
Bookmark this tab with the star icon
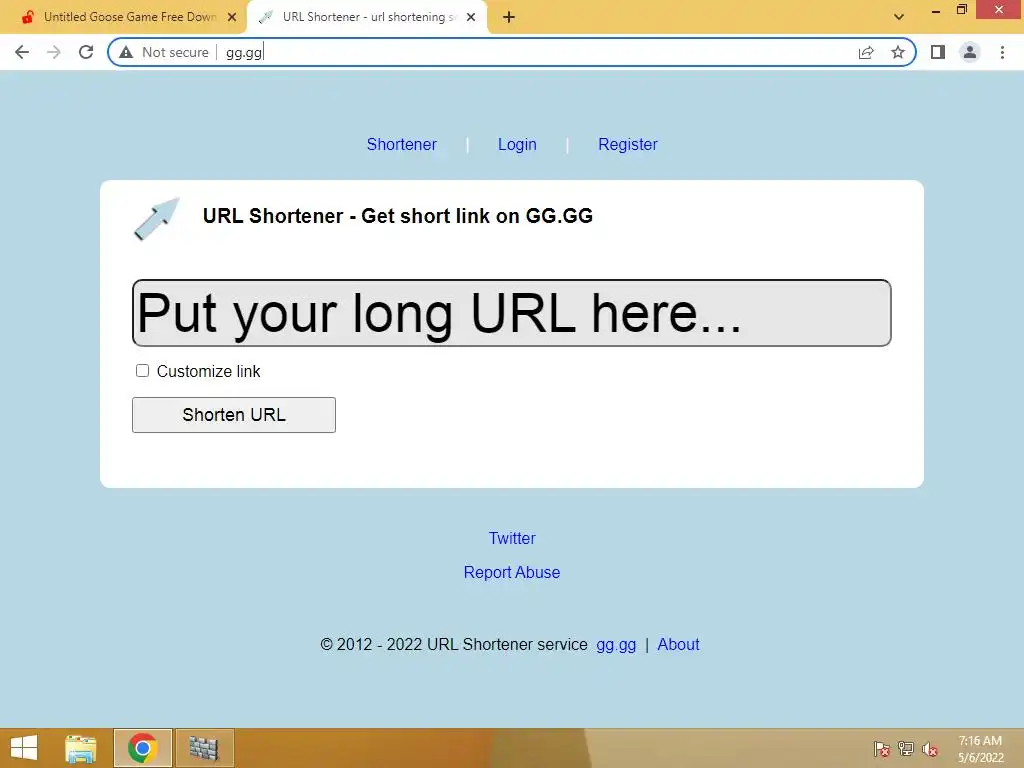pyautogui.click(x=898, y=52)
